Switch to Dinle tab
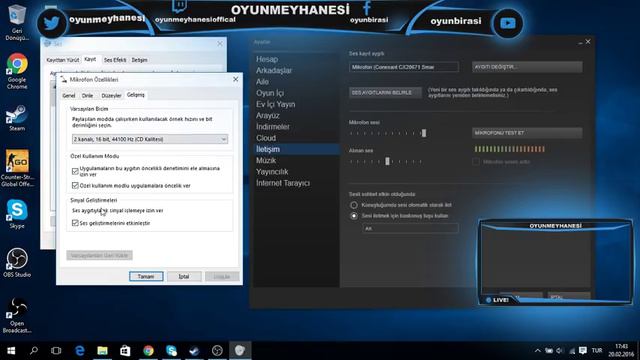640x360 pixels. tap(87, 96)
